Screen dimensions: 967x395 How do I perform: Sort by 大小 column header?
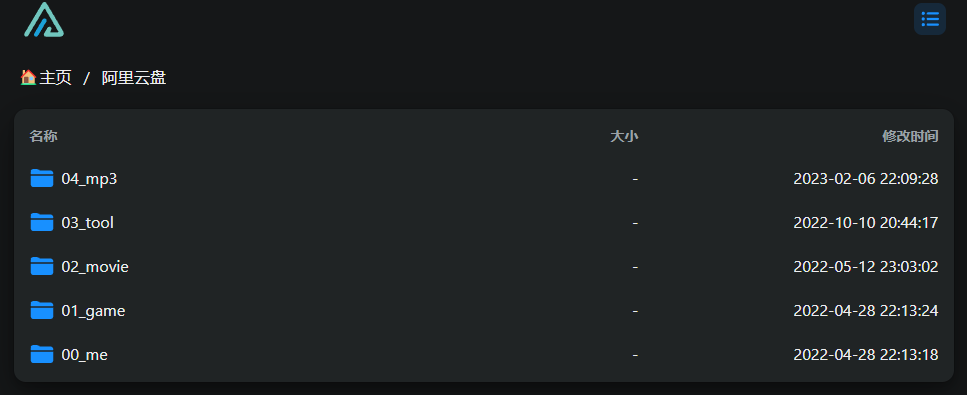tap(624, 136)
